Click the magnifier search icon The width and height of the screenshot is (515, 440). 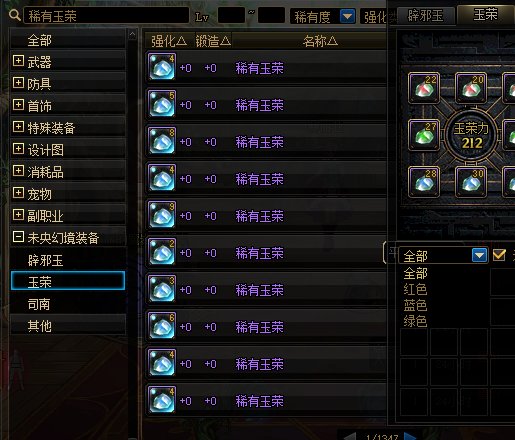click(15, 15)
